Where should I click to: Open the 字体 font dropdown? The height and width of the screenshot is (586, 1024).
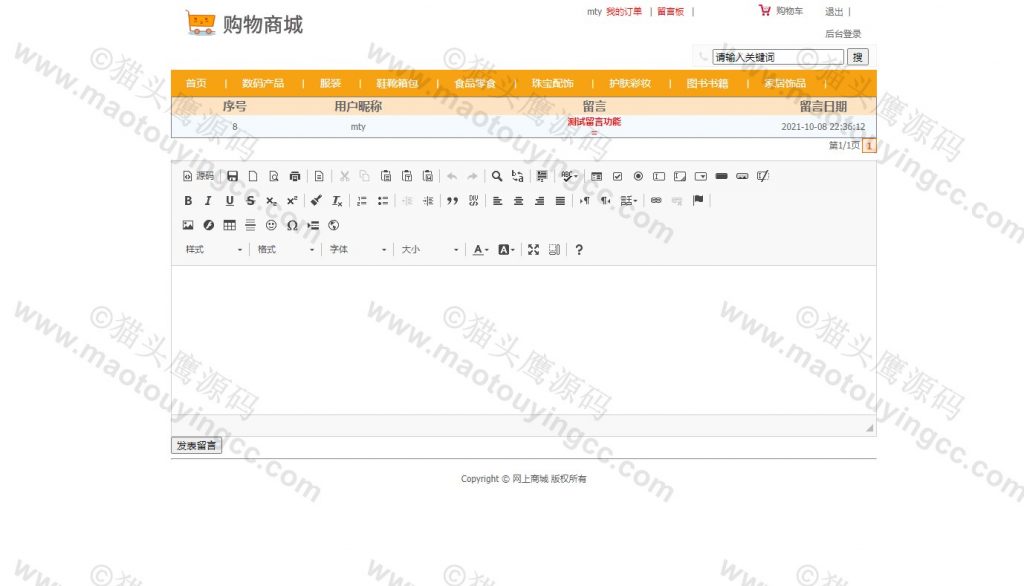(357, 250)
